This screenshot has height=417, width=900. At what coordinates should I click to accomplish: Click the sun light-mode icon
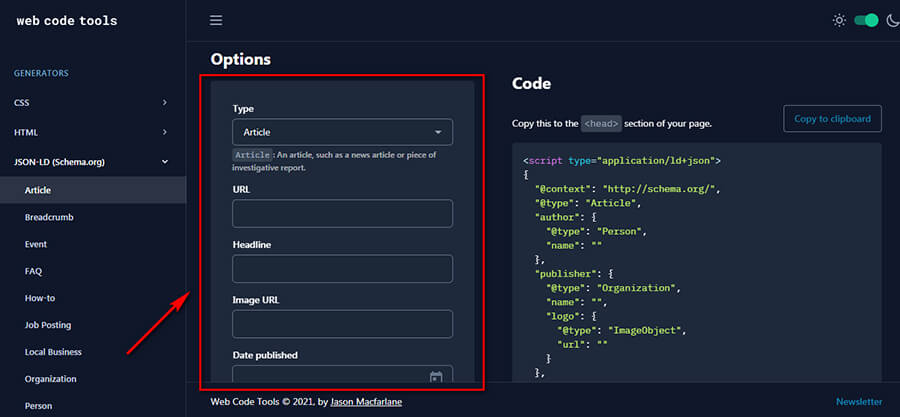coord(839,20)
